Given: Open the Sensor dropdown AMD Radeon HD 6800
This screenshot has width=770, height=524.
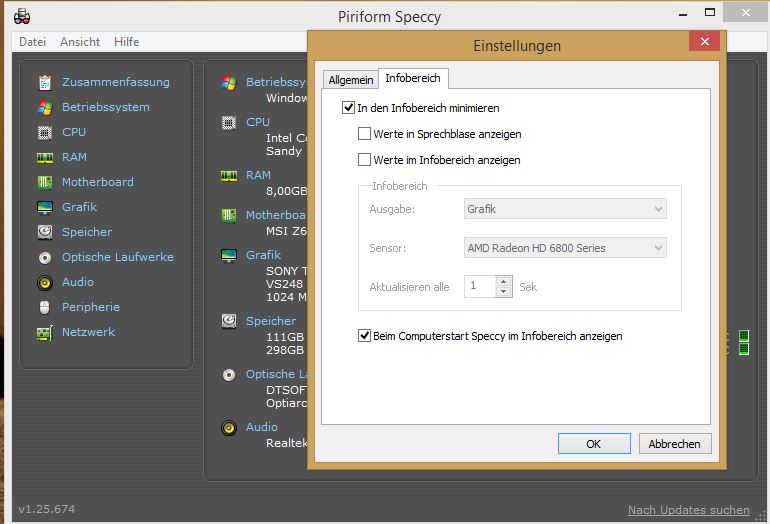Looking at the screenshot, I should (565, 248).
